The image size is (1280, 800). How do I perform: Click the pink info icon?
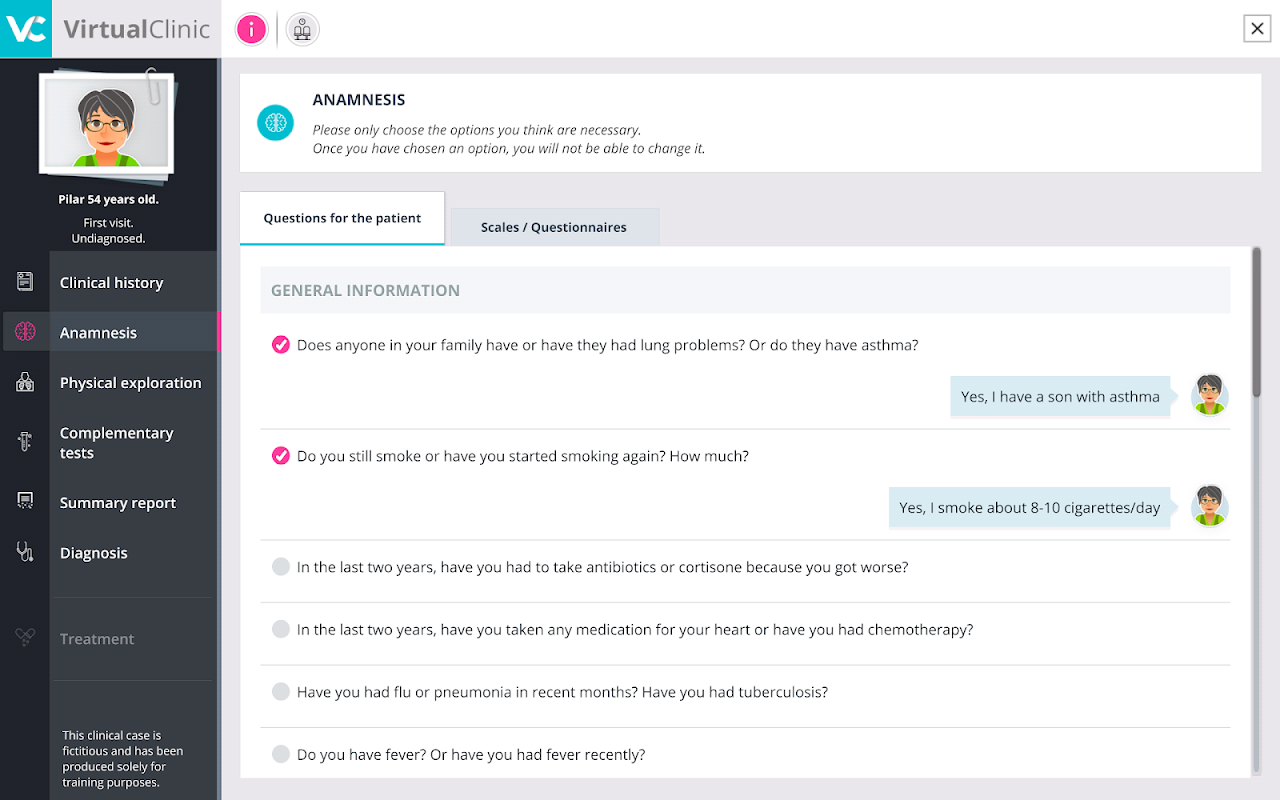(x=251, y=30)
